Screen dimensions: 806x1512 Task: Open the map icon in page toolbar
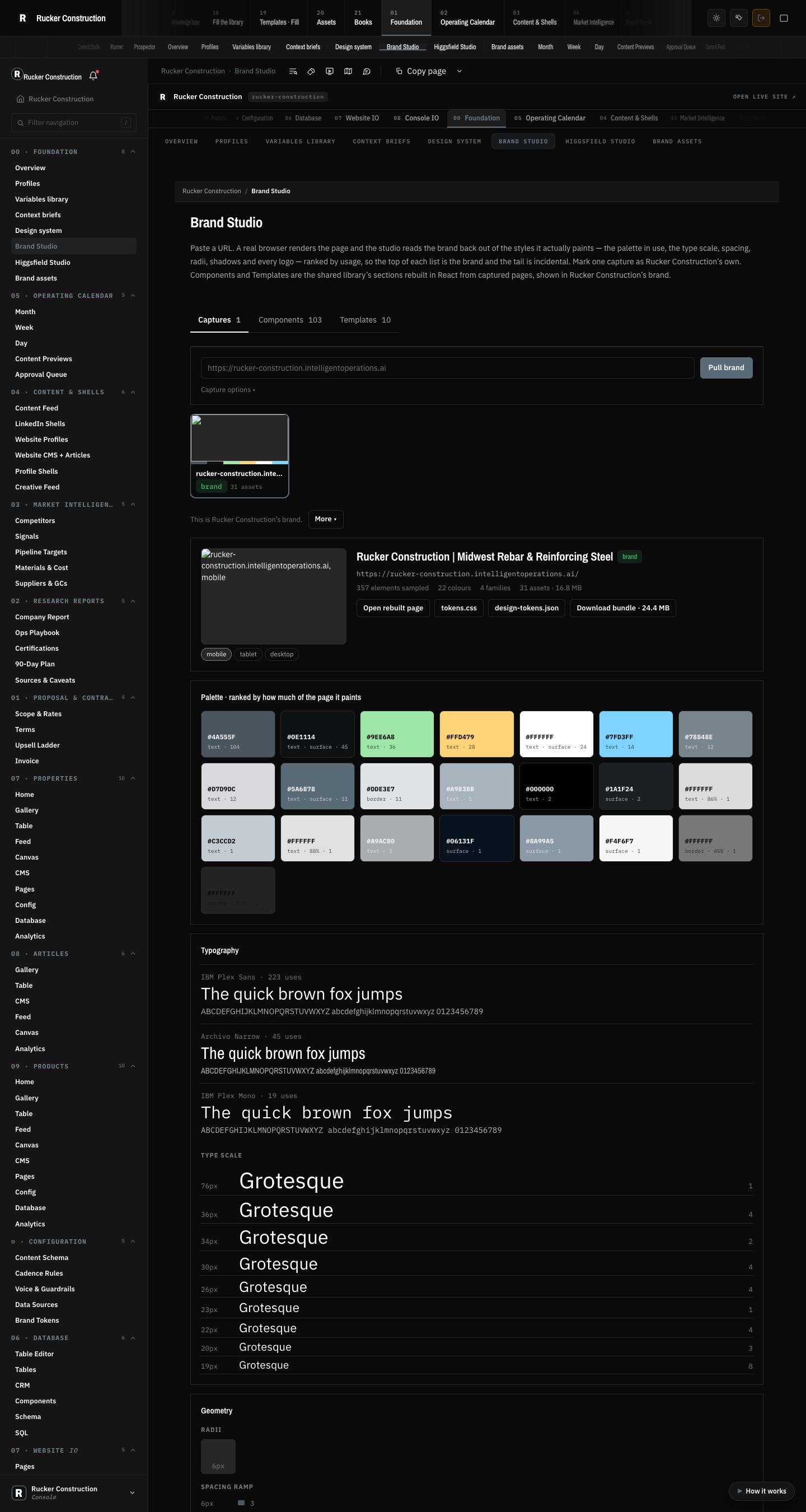pos(348,71)
